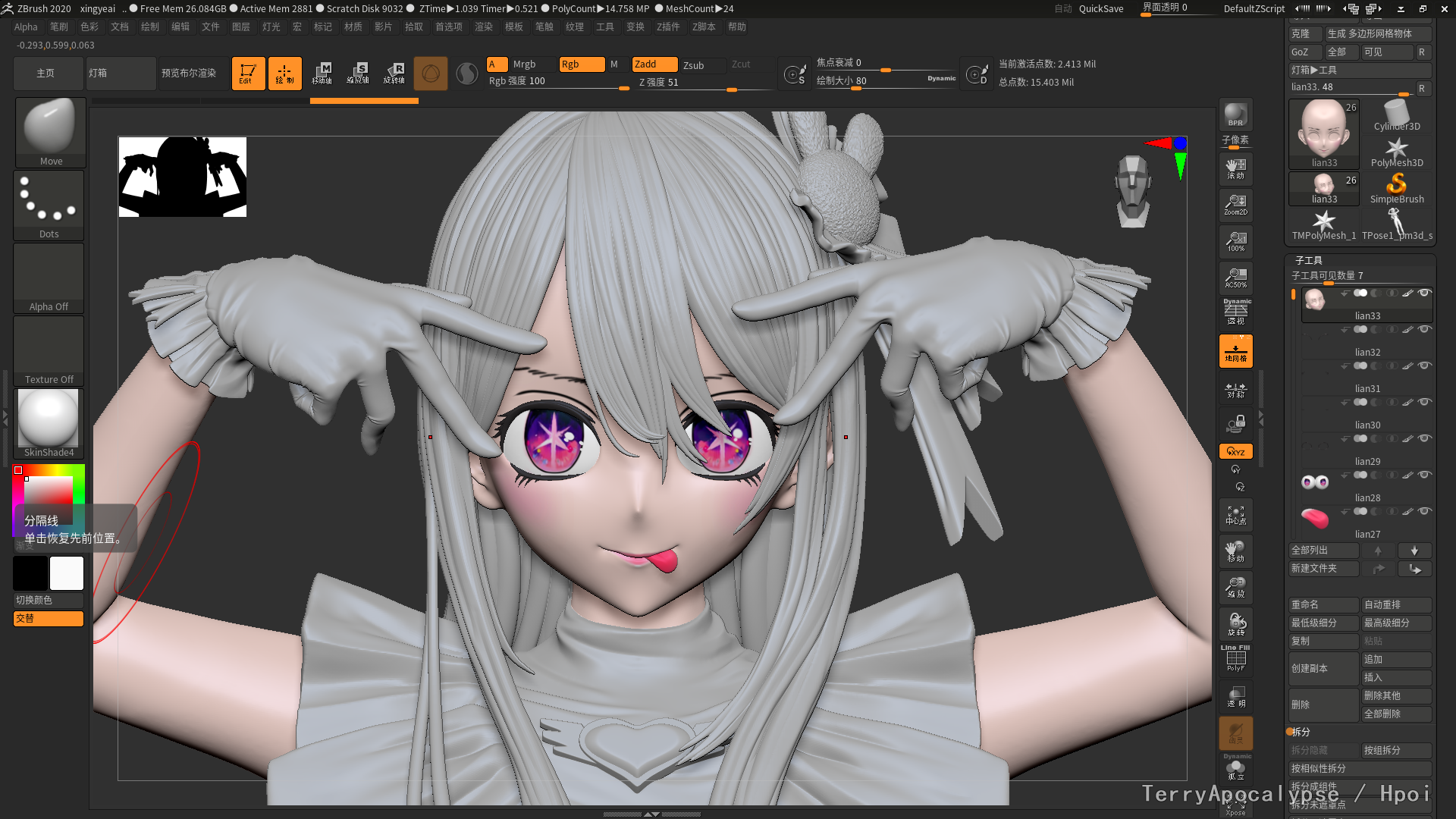
Task: Click the black secondary color swatch
Action: tap(30, 573)
